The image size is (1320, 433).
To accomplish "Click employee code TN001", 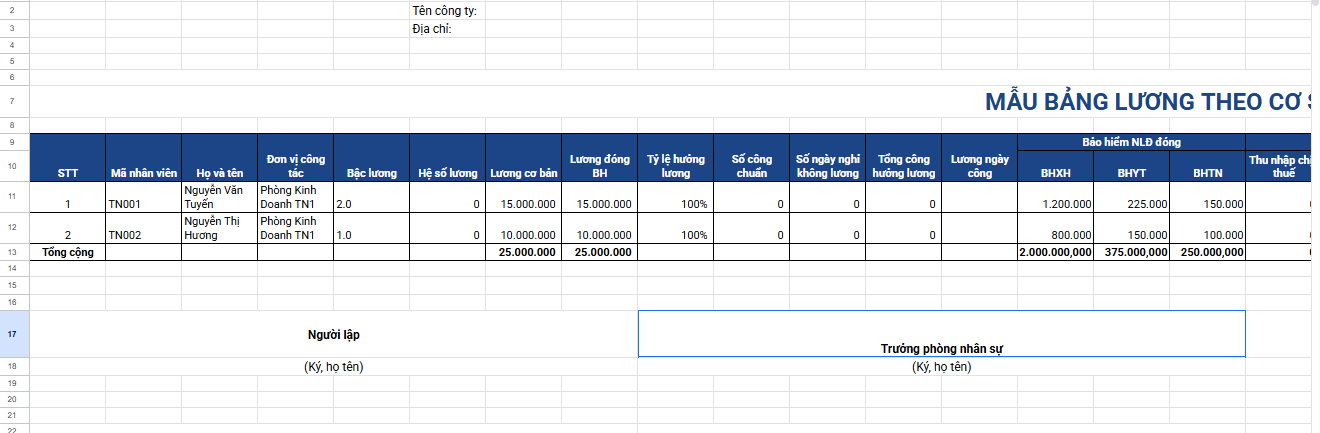I will coord(144,197).
